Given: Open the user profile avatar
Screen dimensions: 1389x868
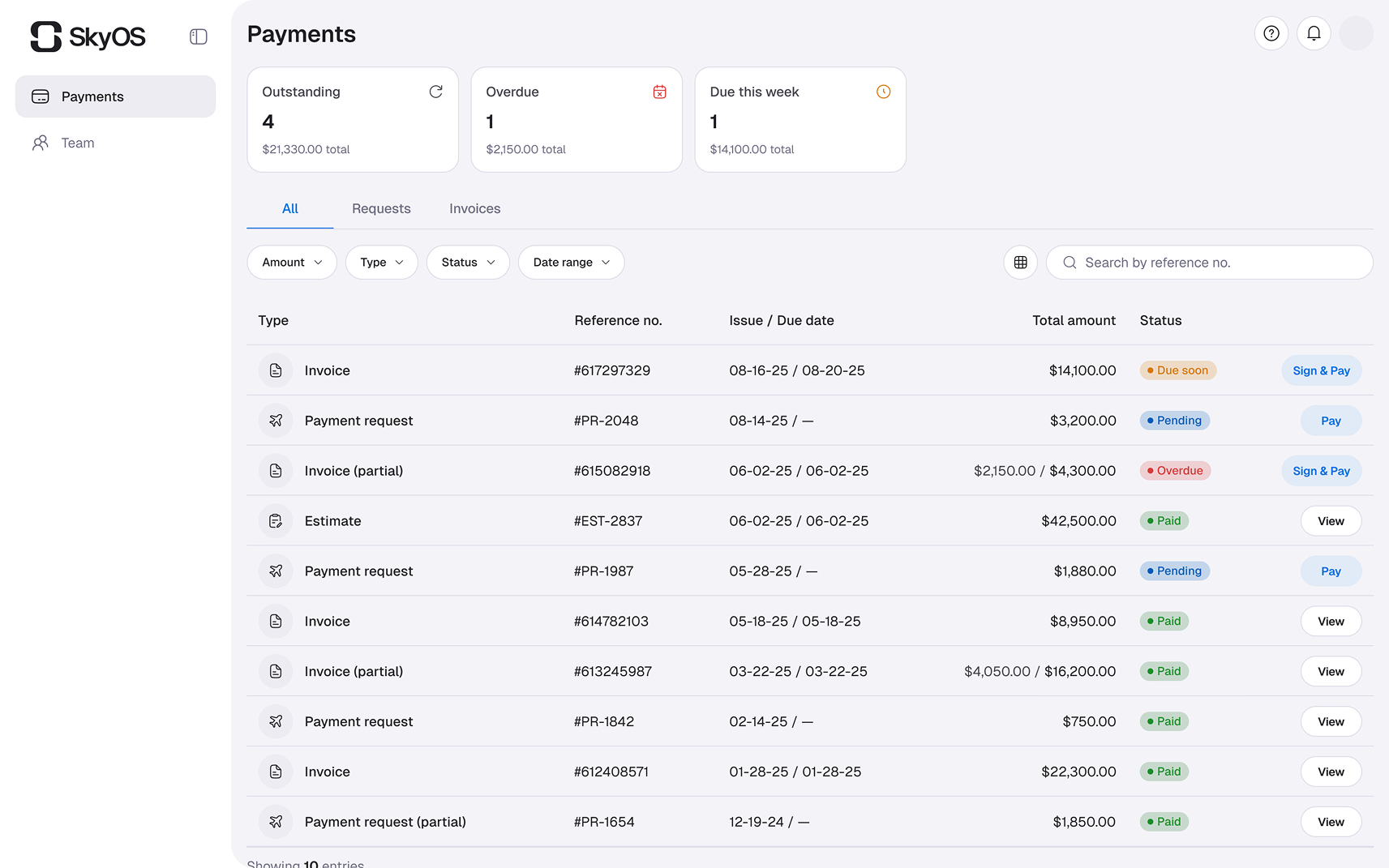Looking at the screenshot, I should [x=1356, y=33].
